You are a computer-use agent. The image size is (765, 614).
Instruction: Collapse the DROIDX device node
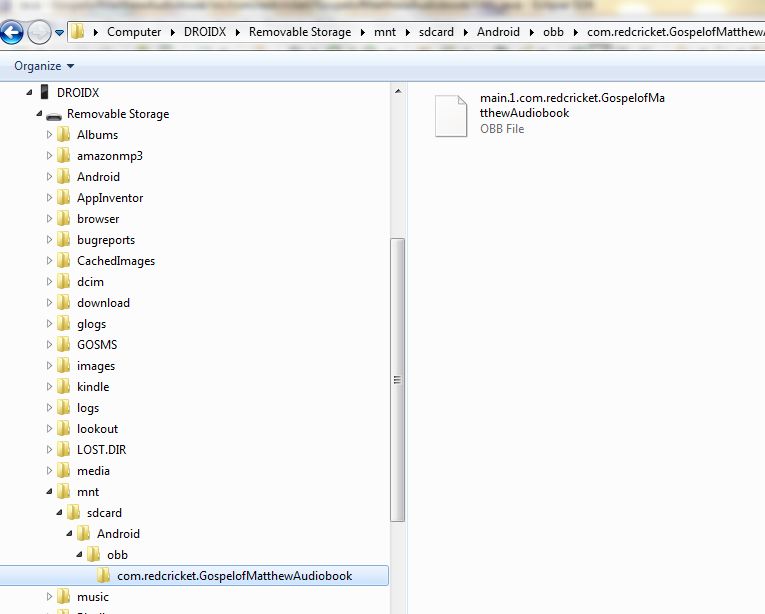pyautogui.click(x=29, y=92)
